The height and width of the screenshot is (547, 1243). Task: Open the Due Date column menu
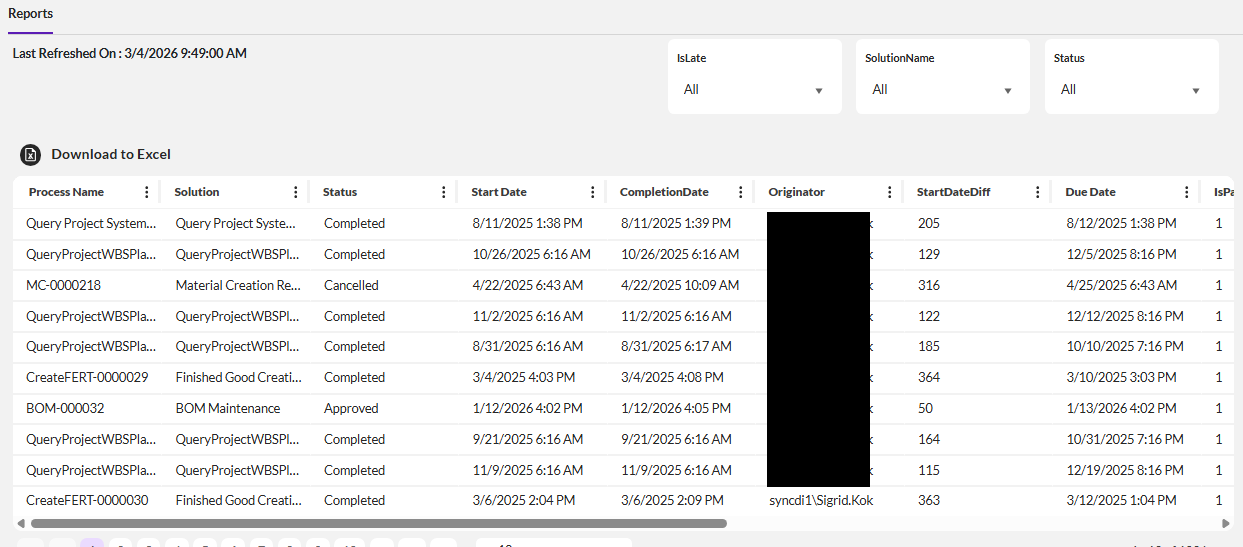coord(1187,192)
